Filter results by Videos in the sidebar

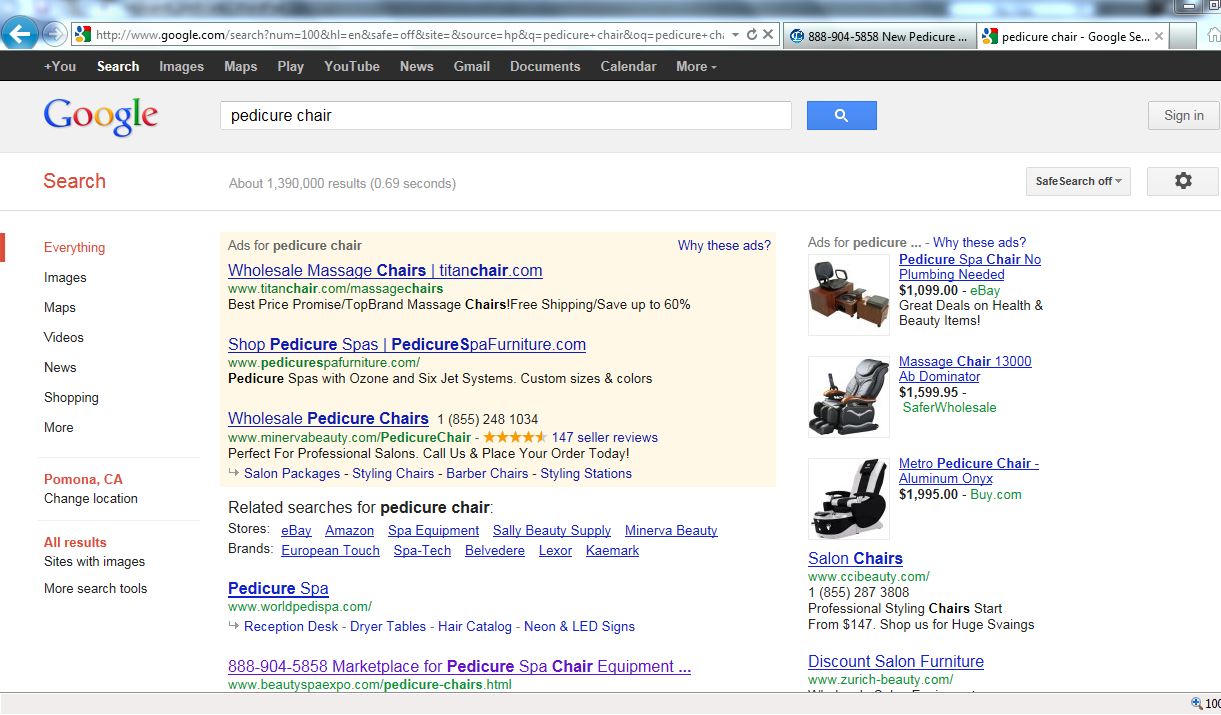(x=64, y=337)
